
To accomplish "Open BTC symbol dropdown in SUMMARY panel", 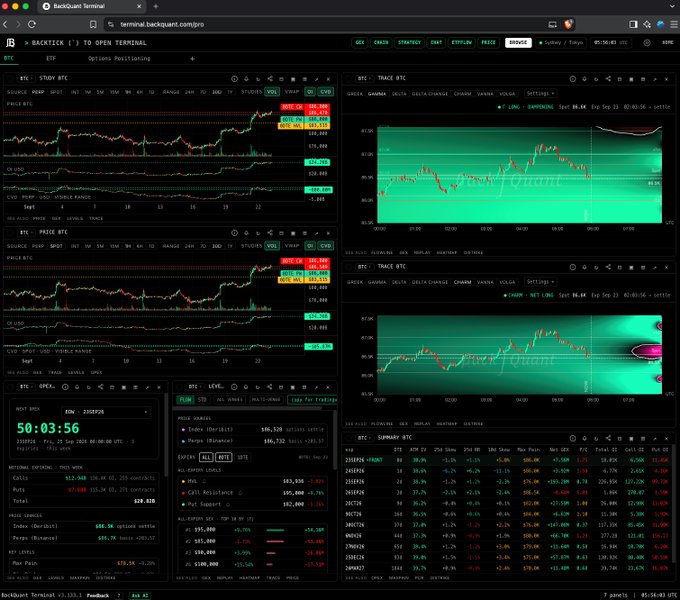I will point(363,438).
